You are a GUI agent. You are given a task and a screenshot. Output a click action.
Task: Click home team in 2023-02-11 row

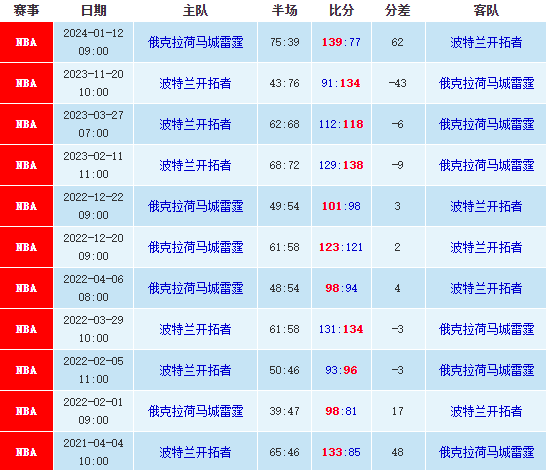195,165
